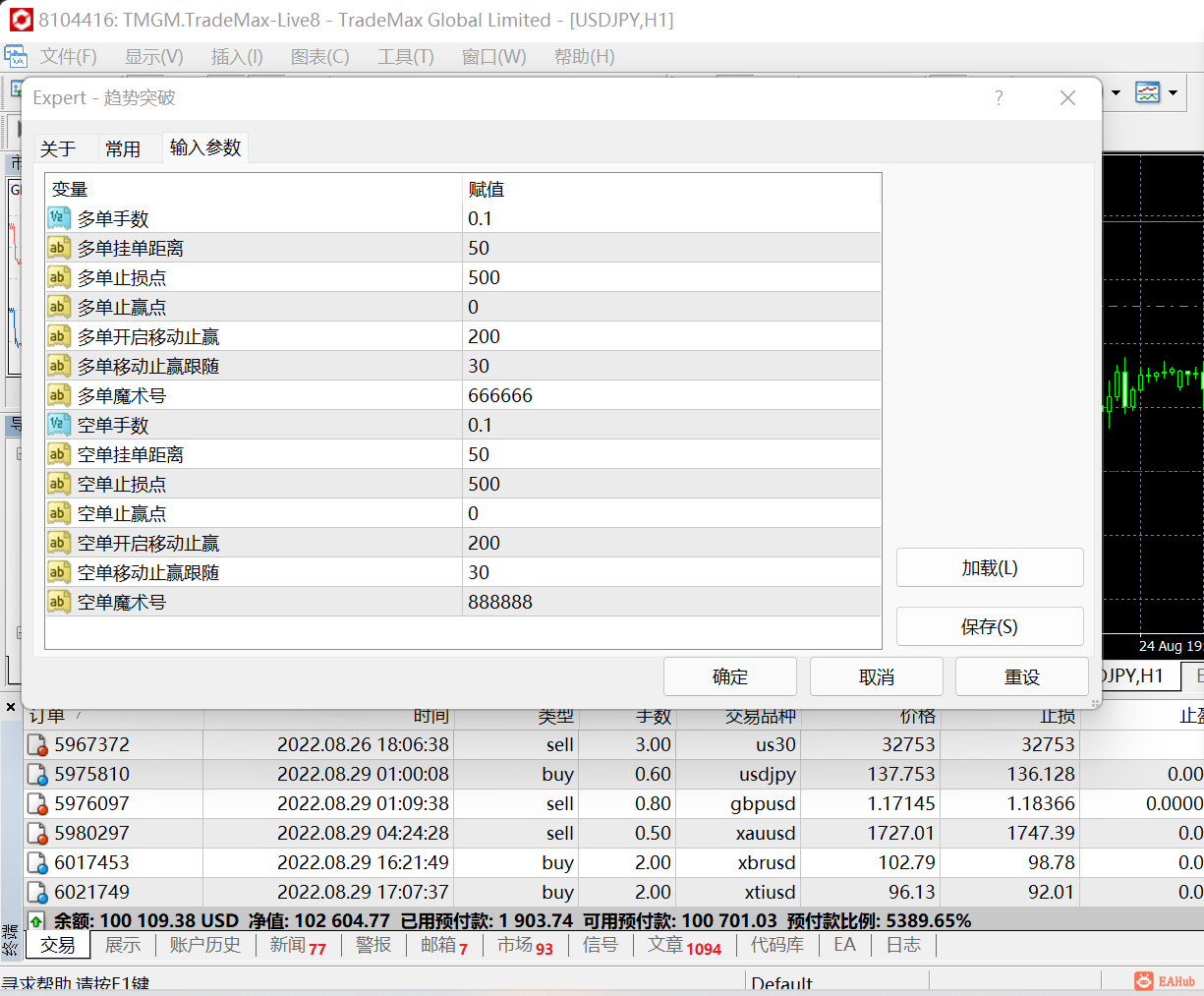Click the buy order icon for 6017453
This screenshot has height=996, width=1204.
(x=37, y=863)
